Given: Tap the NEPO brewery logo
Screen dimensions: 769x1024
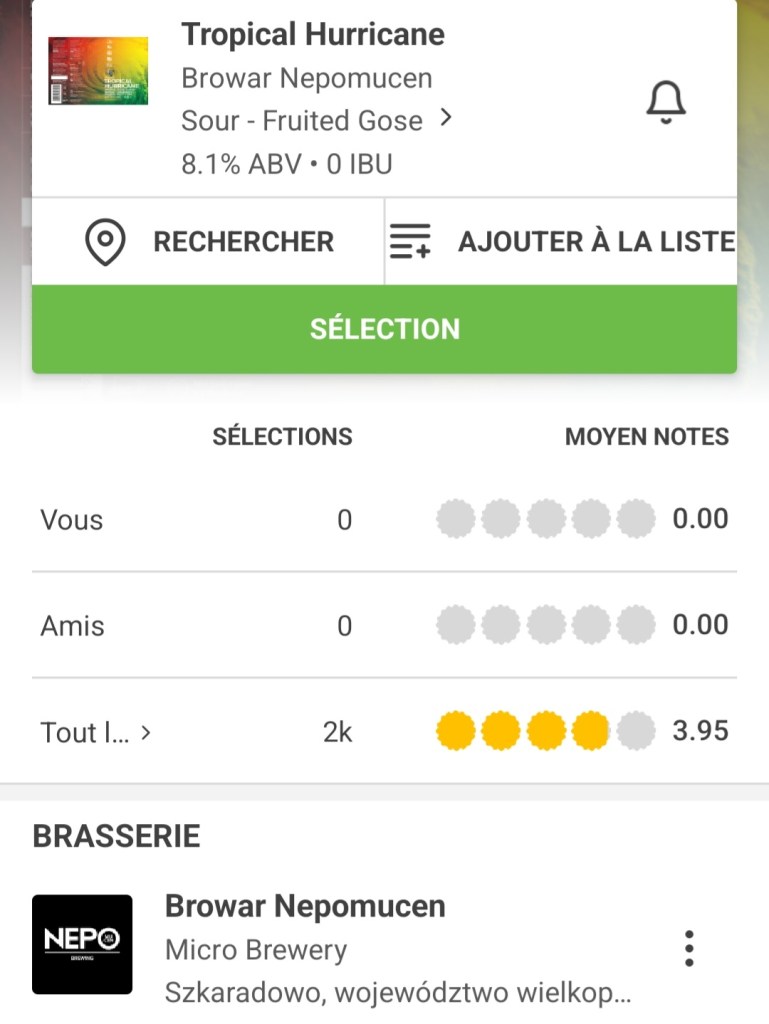Looking at the screenshot, I should (82, 944).
